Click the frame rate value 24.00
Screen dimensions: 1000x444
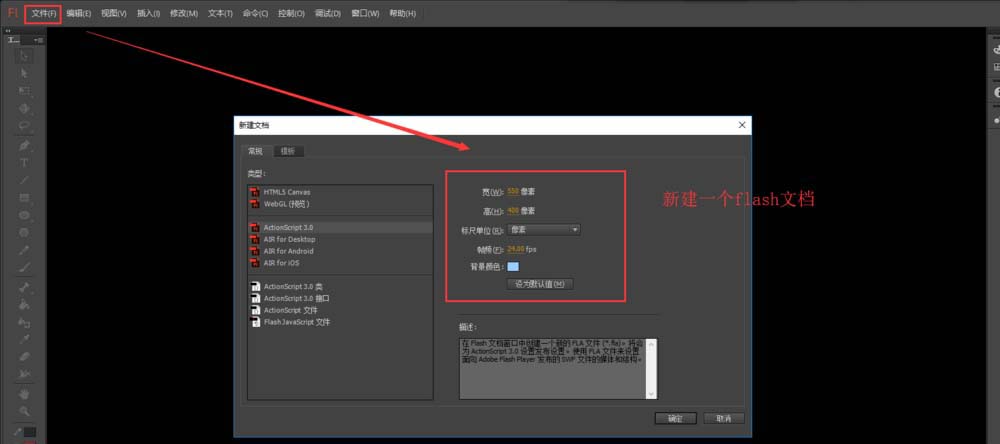[516, 249]
